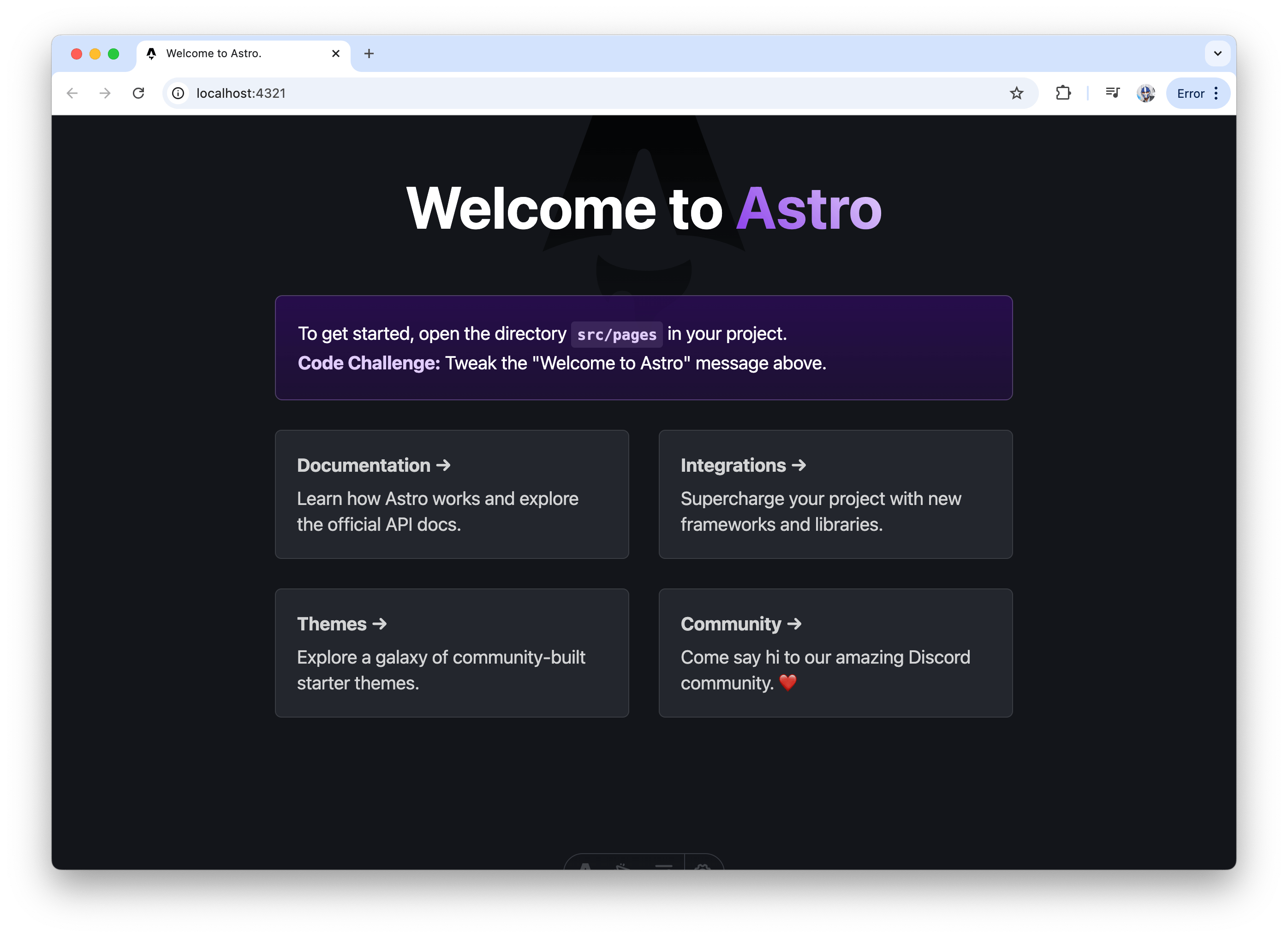Select the Welcome to Astro tab
Screen dimensions: 1288x938
244,53
